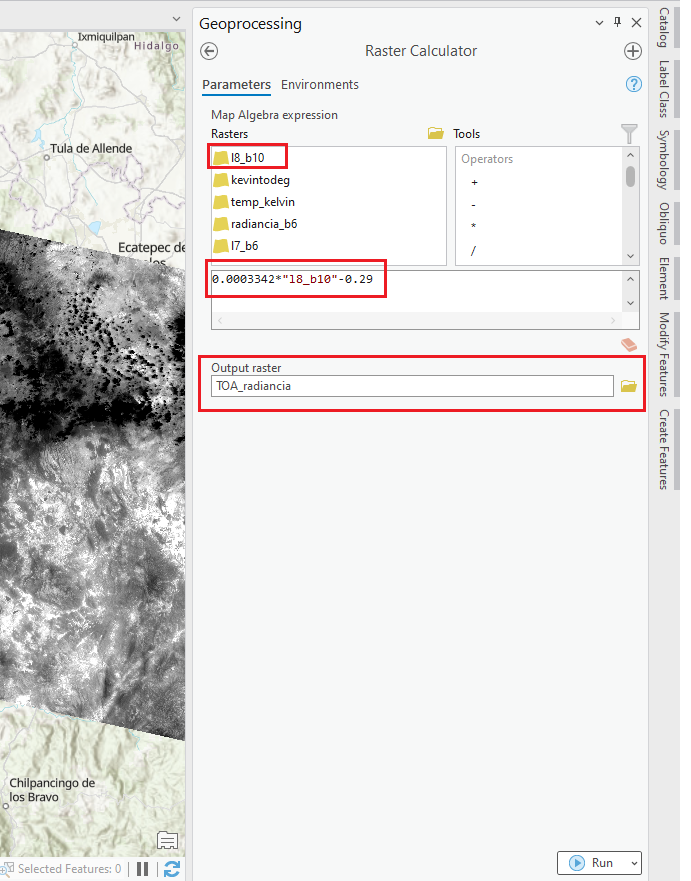Run the Raster Calculator tool
This screenshot has height=881, width=691.
point(591,863)
